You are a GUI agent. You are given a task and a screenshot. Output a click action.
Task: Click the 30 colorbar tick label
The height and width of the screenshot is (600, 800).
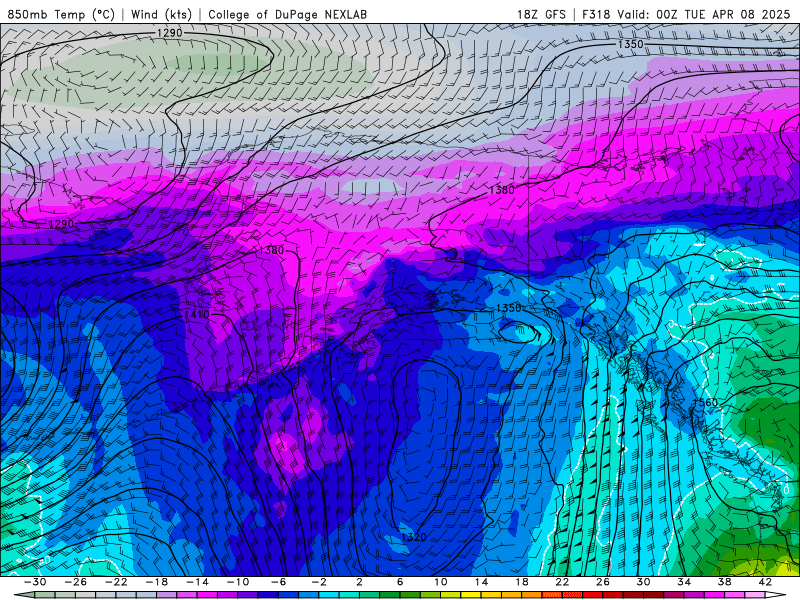[x=643, y=582]
